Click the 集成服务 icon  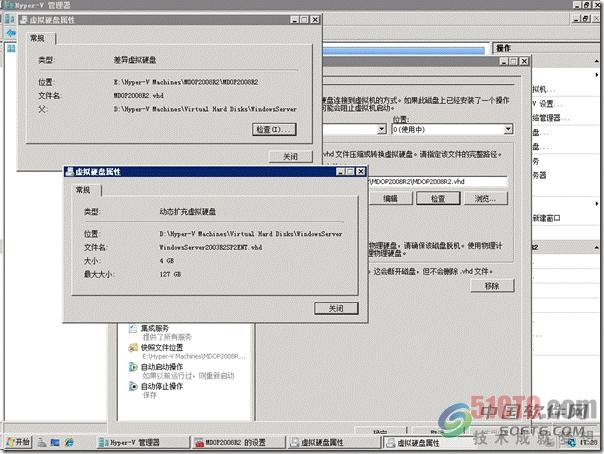133,328
